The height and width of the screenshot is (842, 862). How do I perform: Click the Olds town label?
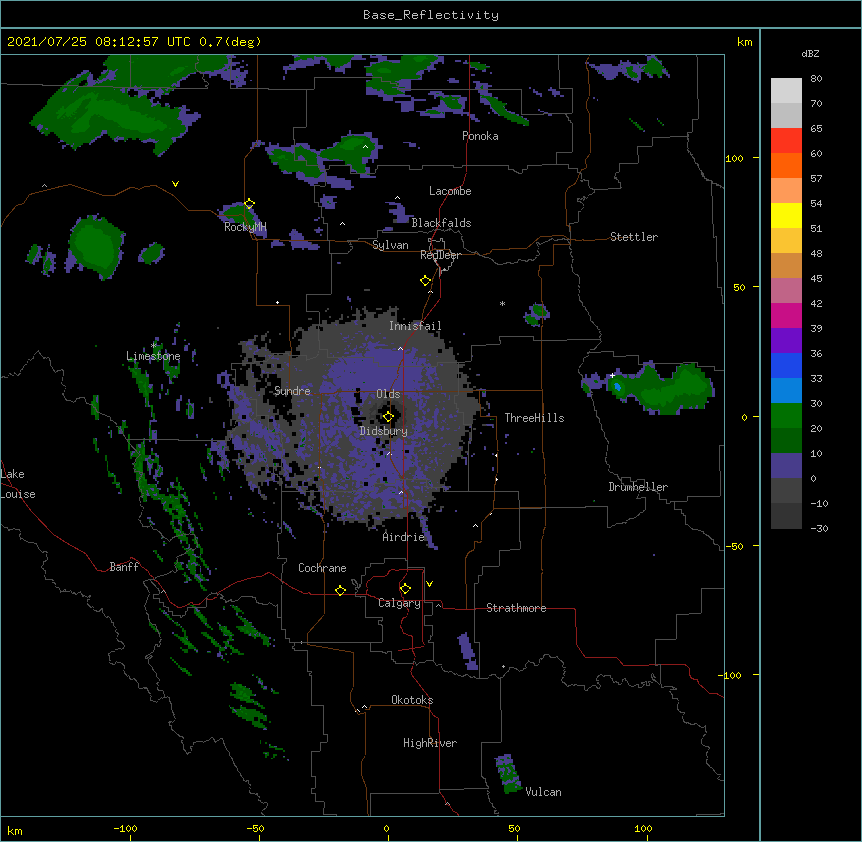click(388, 394)
